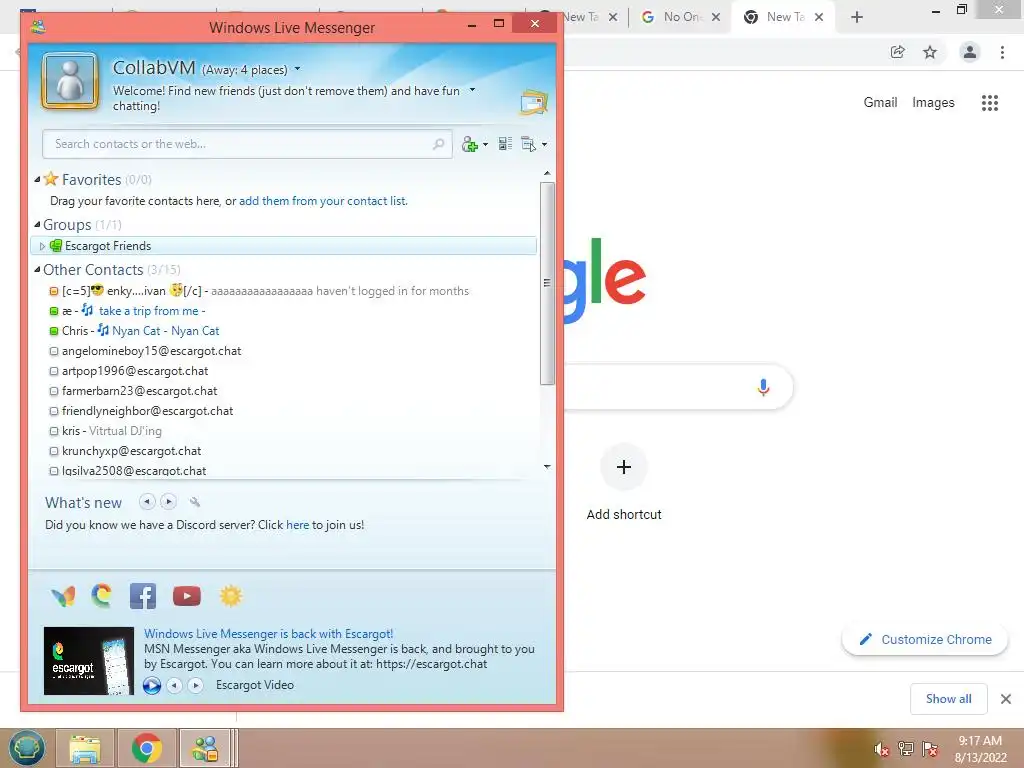Click Chrome share page icon
Image resolution: width=1024 pixels, height=768 pixels.
point(898,52)
